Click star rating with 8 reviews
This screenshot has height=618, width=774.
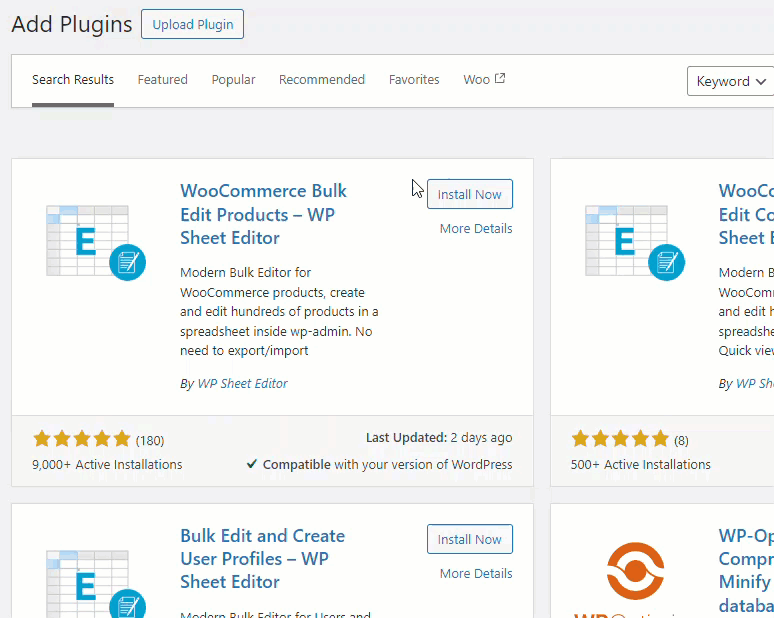(620, 439)
